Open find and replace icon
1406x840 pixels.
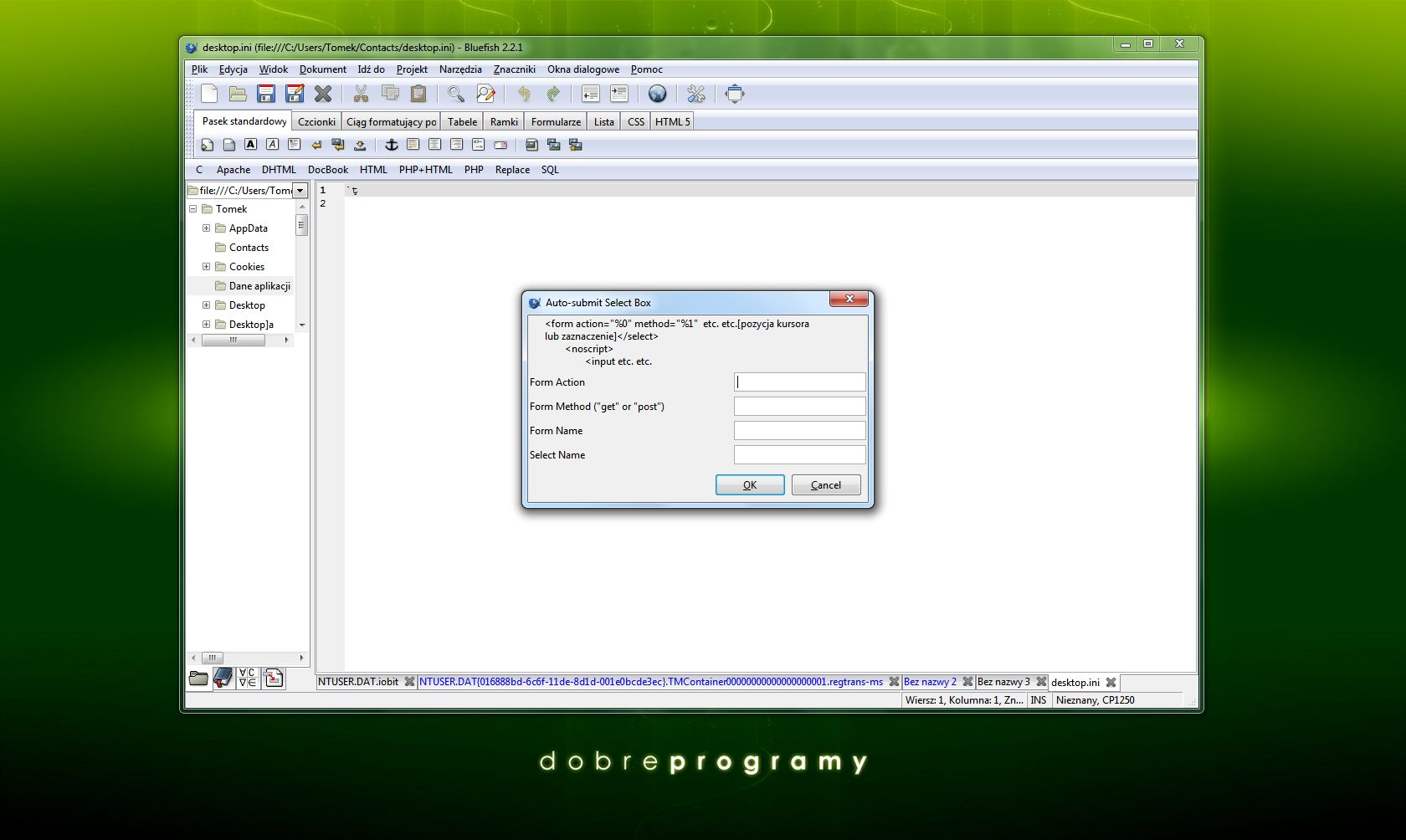485,94
